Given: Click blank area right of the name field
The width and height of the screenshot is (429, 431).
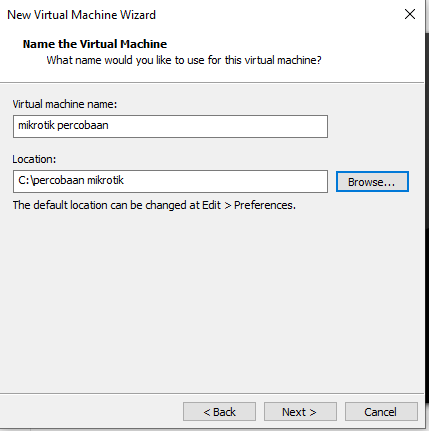Looking at the screenshot, I should click(x=375, y=126).
